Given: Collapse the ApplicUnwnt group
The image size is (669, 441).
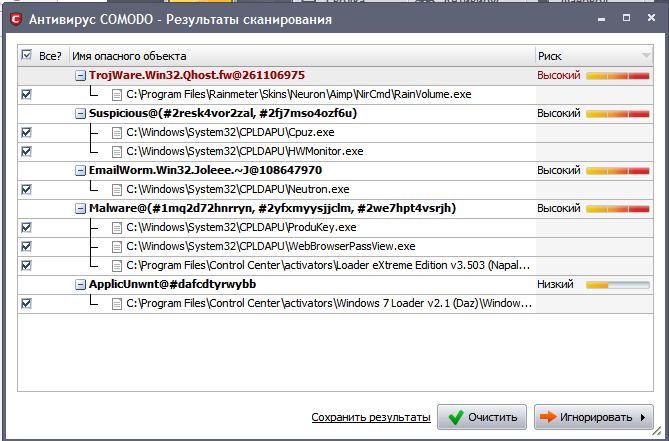Looking at the screenshot, I should pyautogui.click(x=80, y=284).
